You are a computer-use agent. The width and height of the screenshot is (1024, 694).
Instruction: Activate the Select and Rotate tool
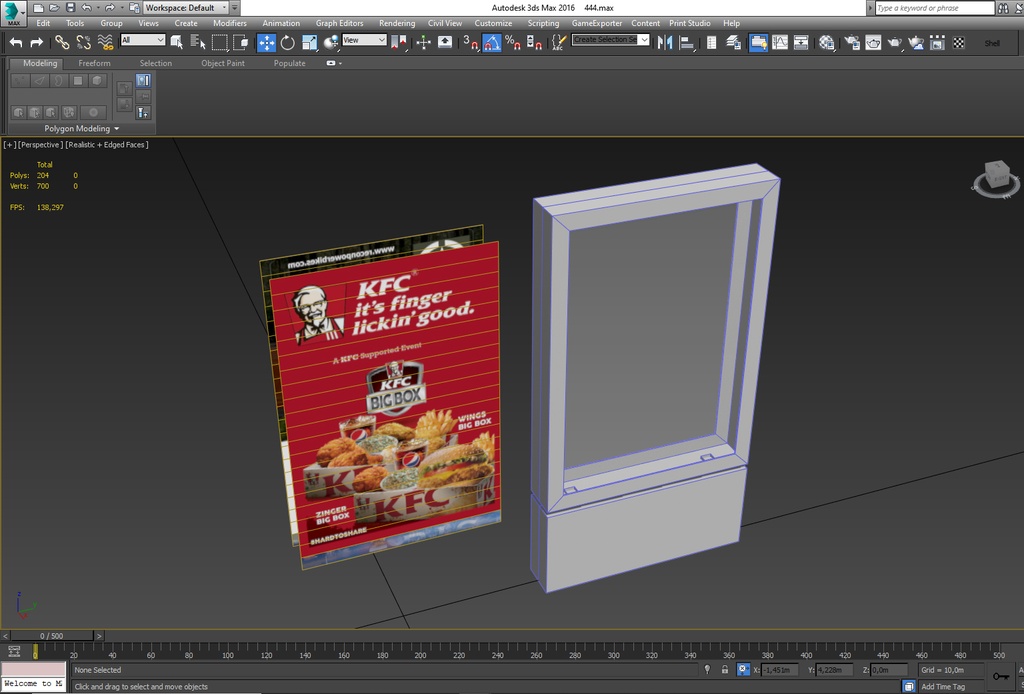pyautogui.click(x=288, y=42)
